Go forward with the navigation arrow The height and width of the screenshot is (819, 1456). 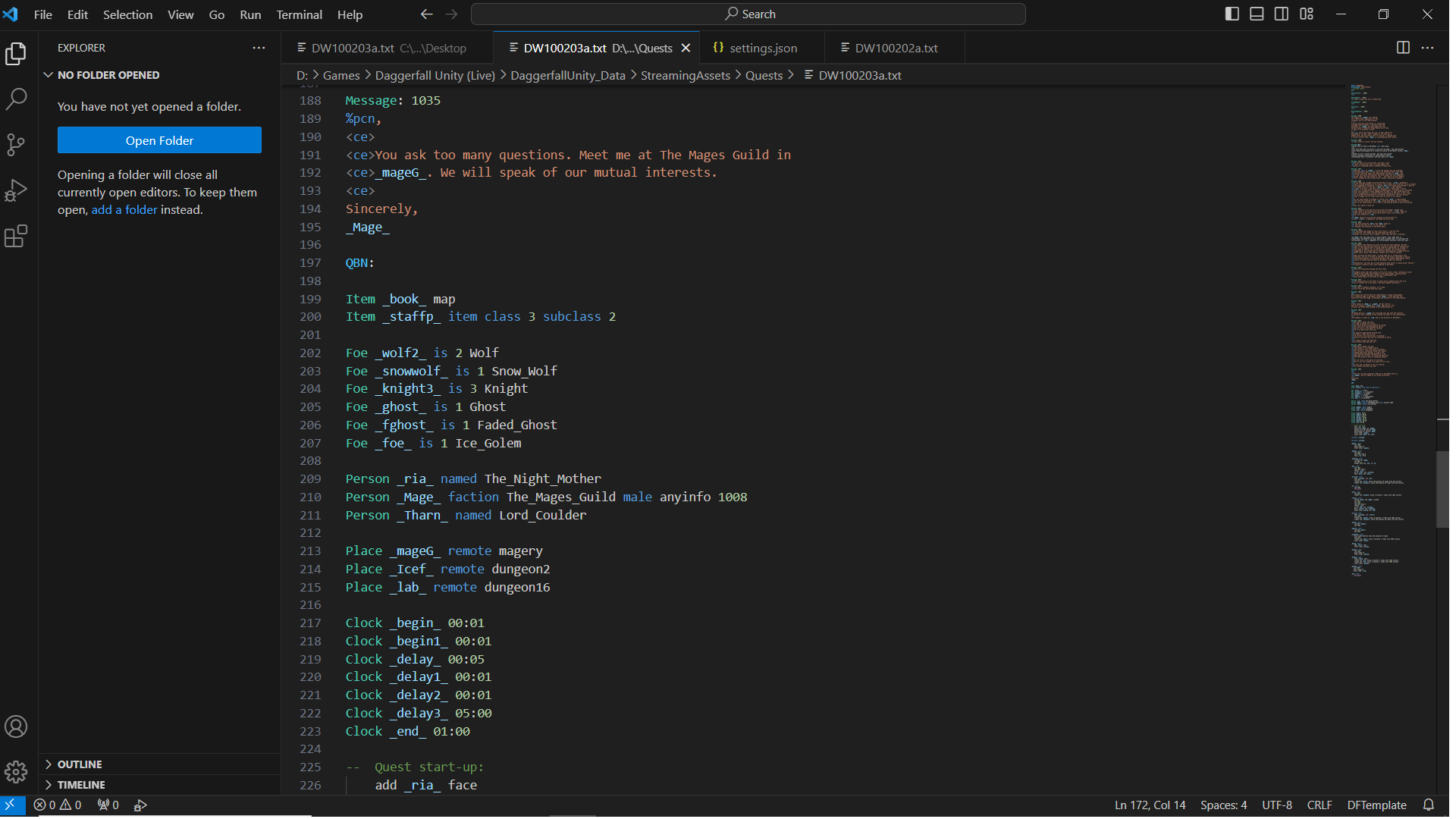point(452,14)
